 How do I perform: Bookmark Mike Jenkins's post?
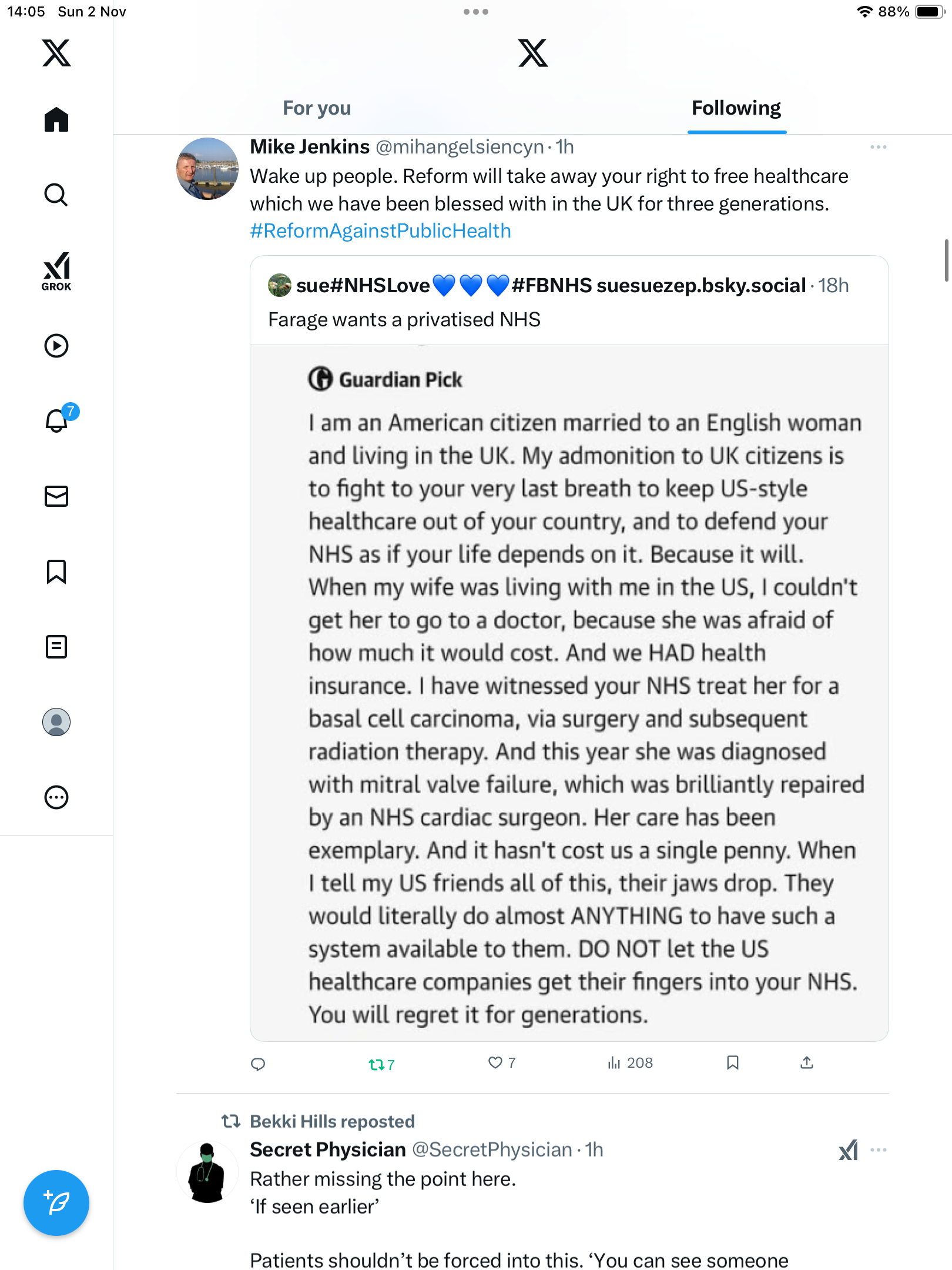point(732,1062)
